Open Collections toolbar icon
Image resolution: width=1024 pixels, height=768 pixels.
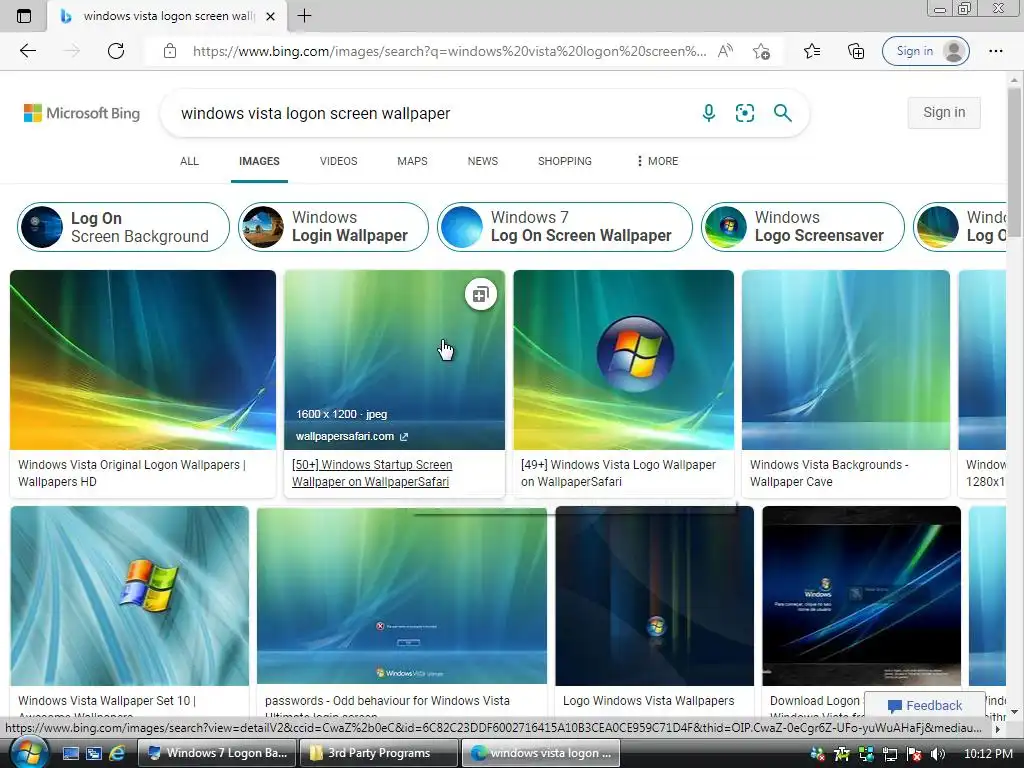click(x=856, y=51)
